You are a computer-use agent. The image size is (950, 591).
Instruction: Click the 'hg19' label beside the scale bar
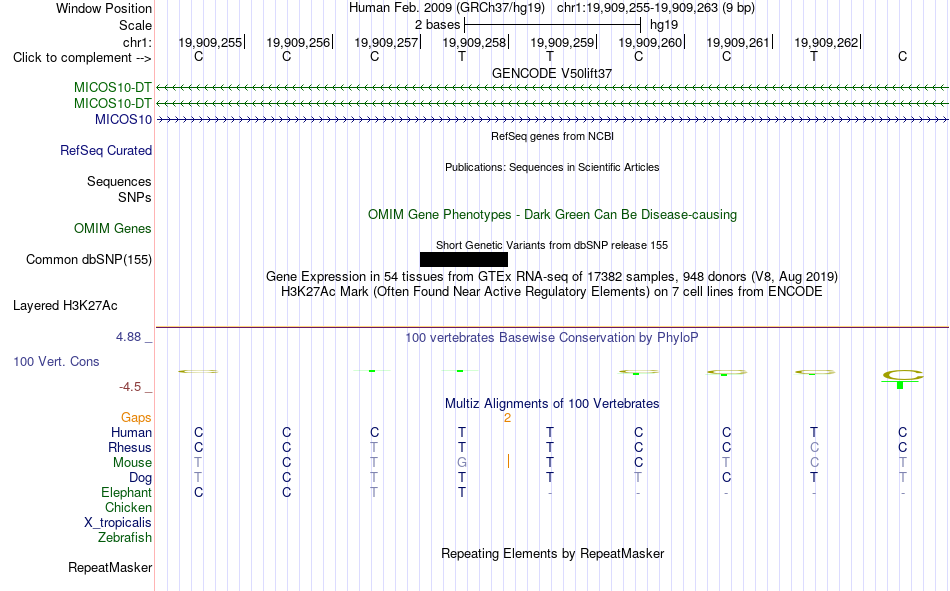[x=663, y=25]
